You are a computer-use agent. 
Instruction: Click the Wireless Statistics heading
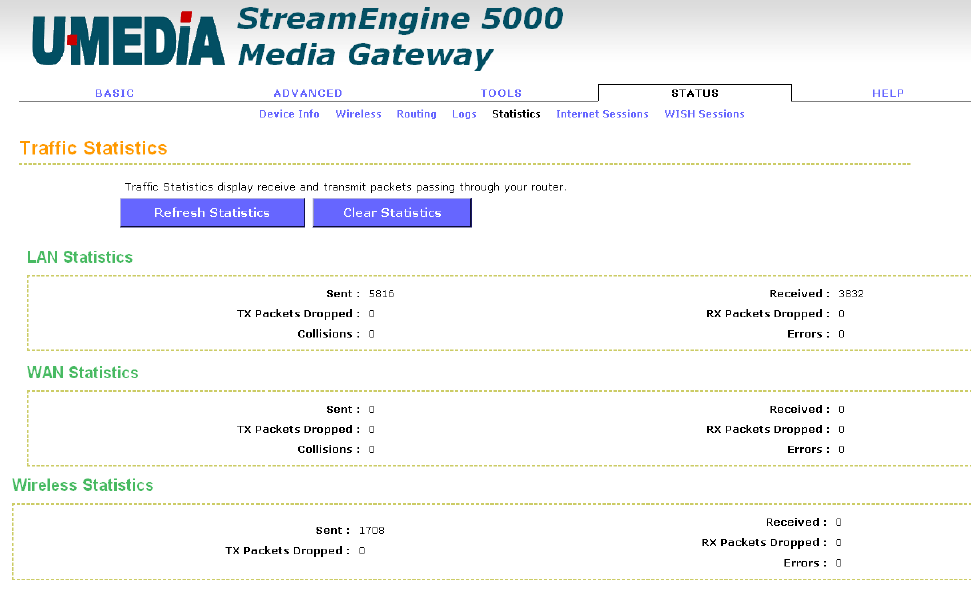coord(82,485)
